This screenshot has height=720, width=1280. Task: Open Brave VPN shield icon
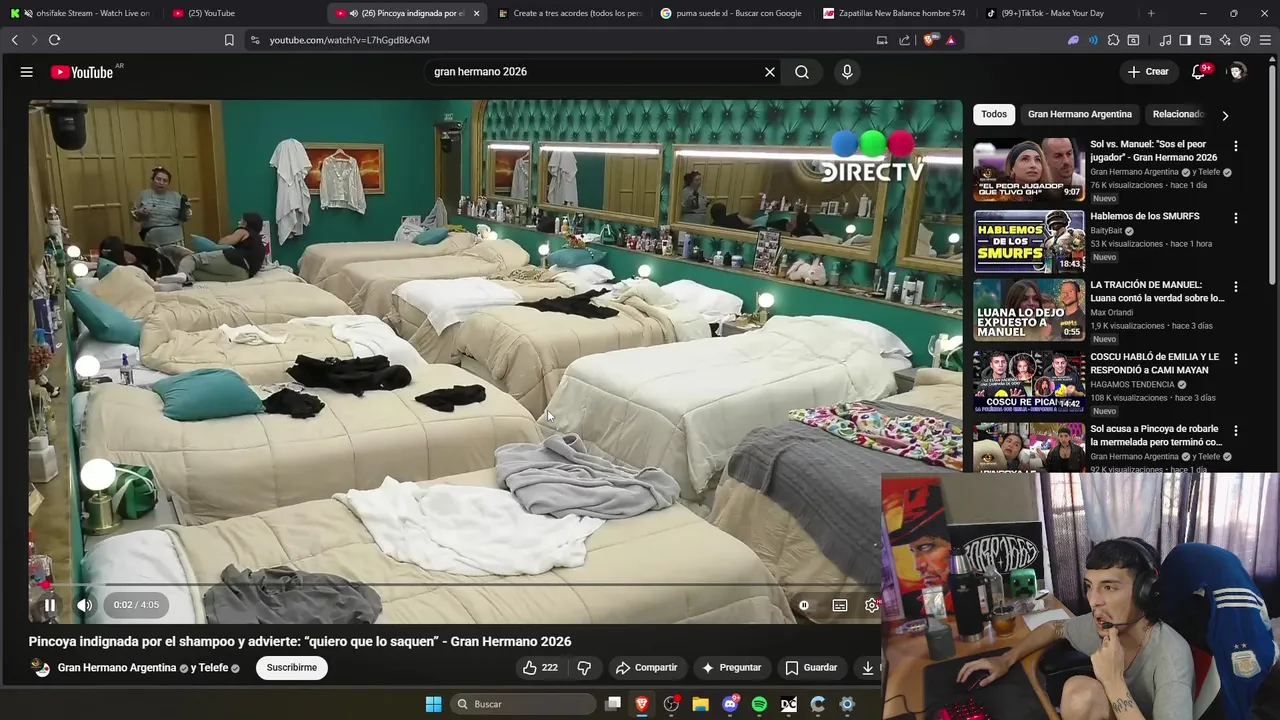(x=1245, y=40)
